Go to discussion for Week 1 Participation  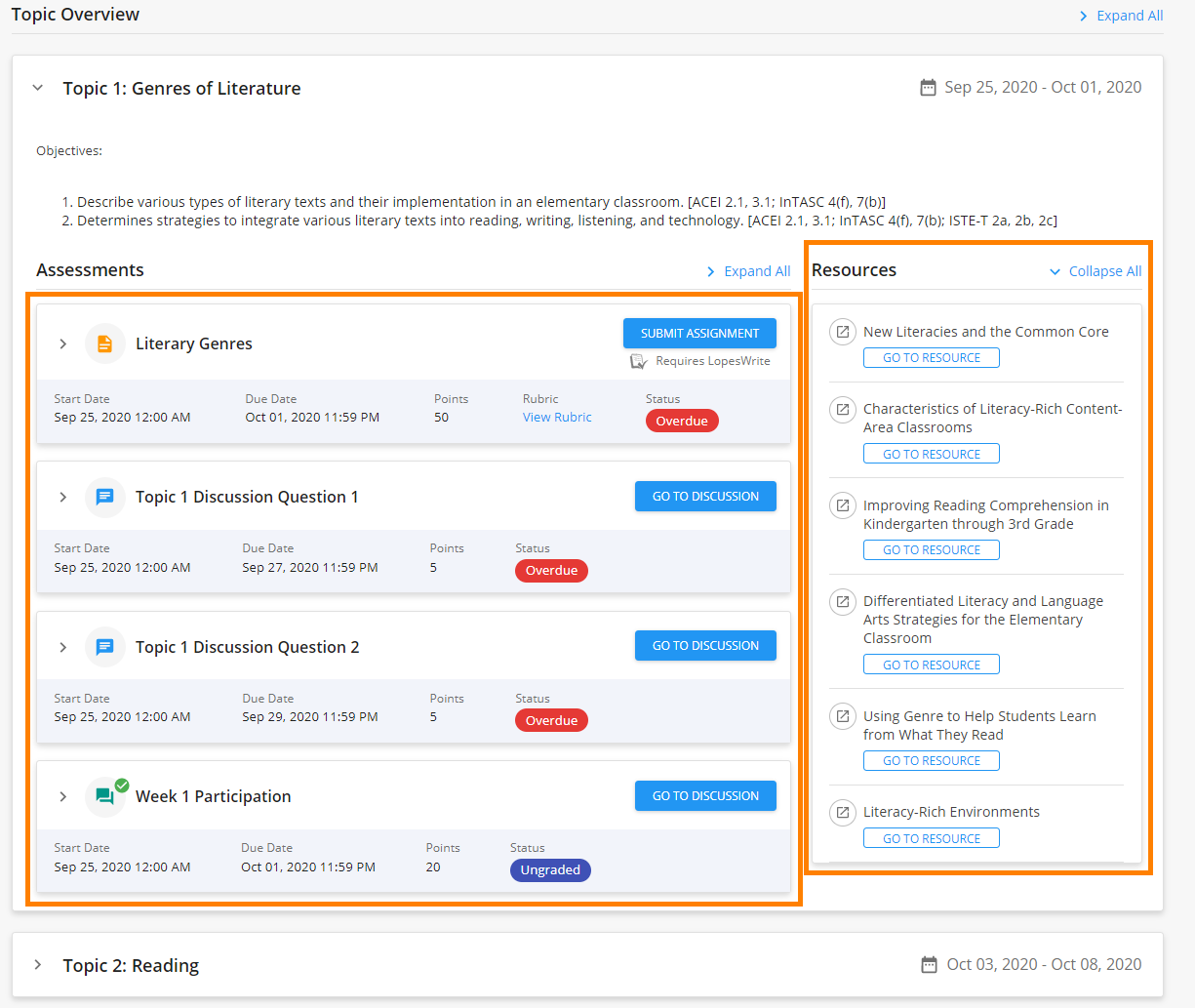[x=705, y=795]
